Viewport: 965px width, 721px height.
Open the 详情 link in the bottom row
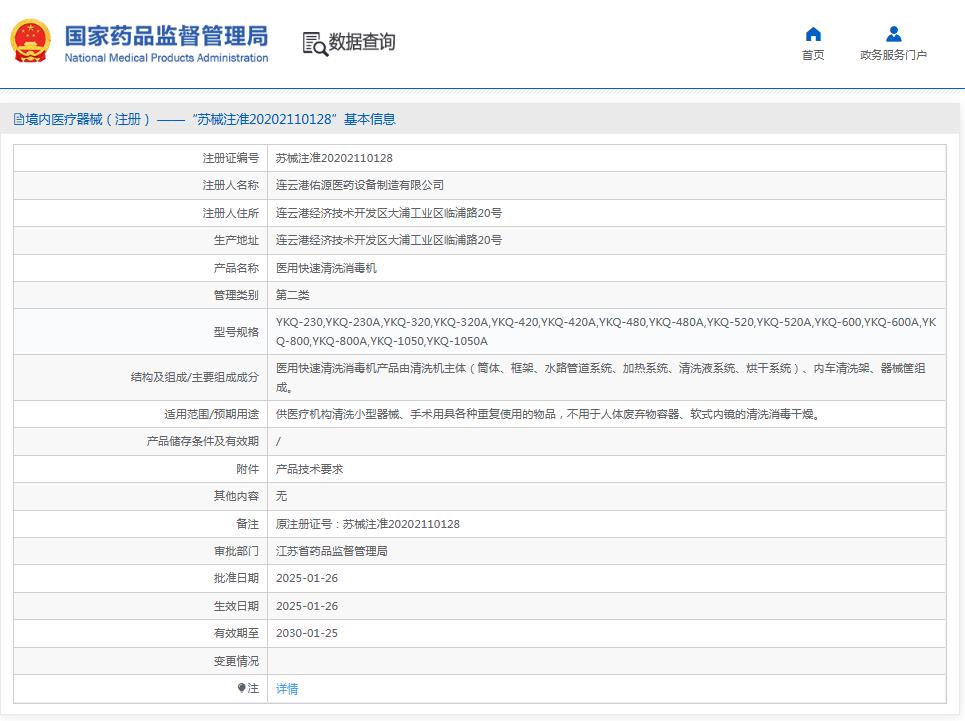click(x=286, y=688)
